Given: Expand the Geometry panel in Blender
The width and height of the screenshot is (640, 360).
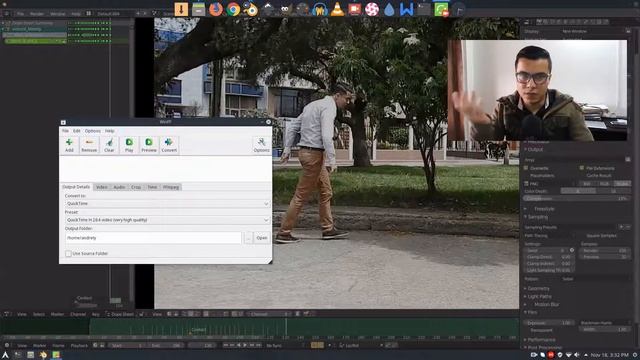Looking at the screenshot, I should pos(538,289).
